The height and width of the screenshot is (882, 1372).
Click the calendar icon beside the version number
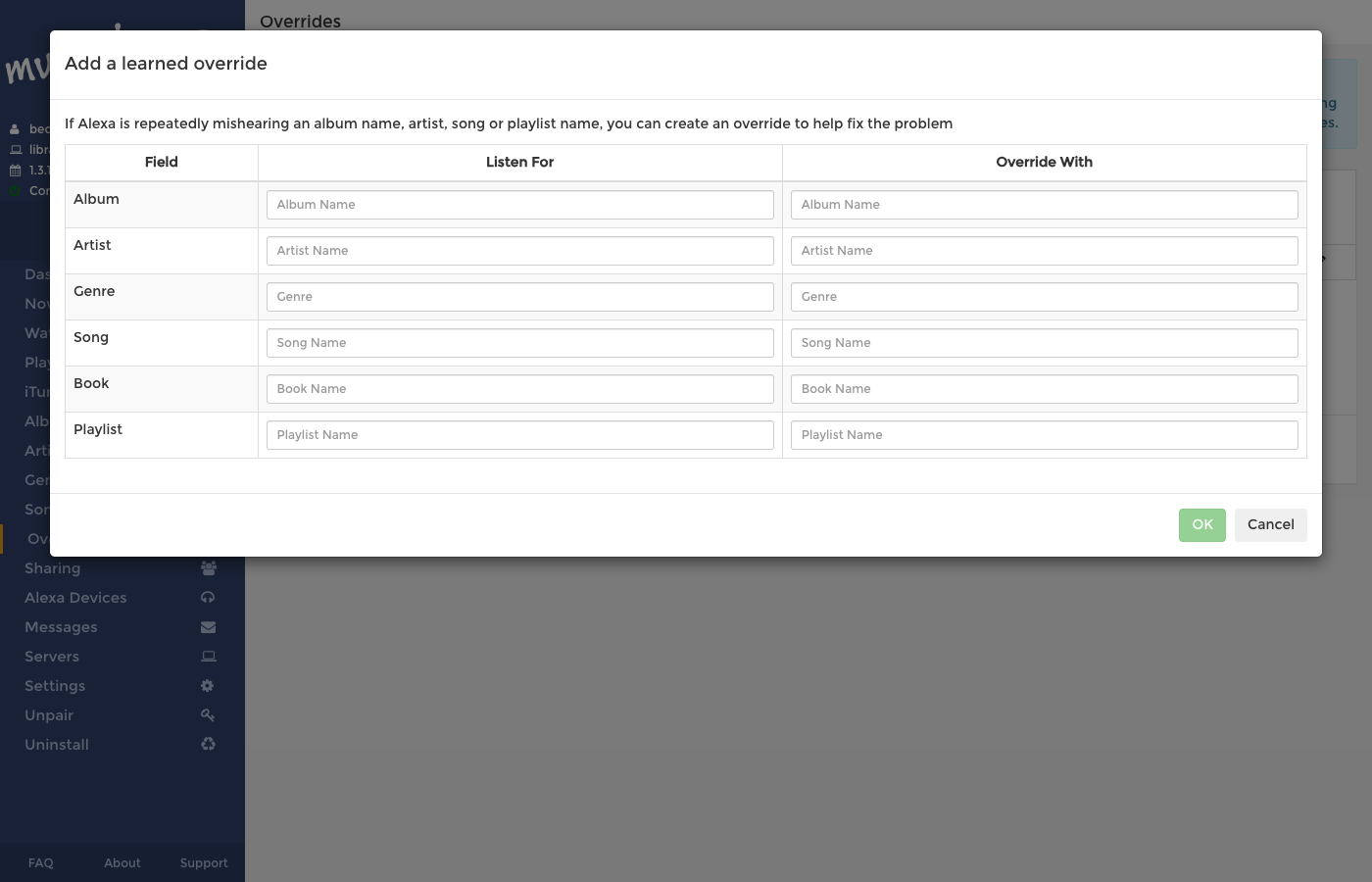(x=15, y=169)
